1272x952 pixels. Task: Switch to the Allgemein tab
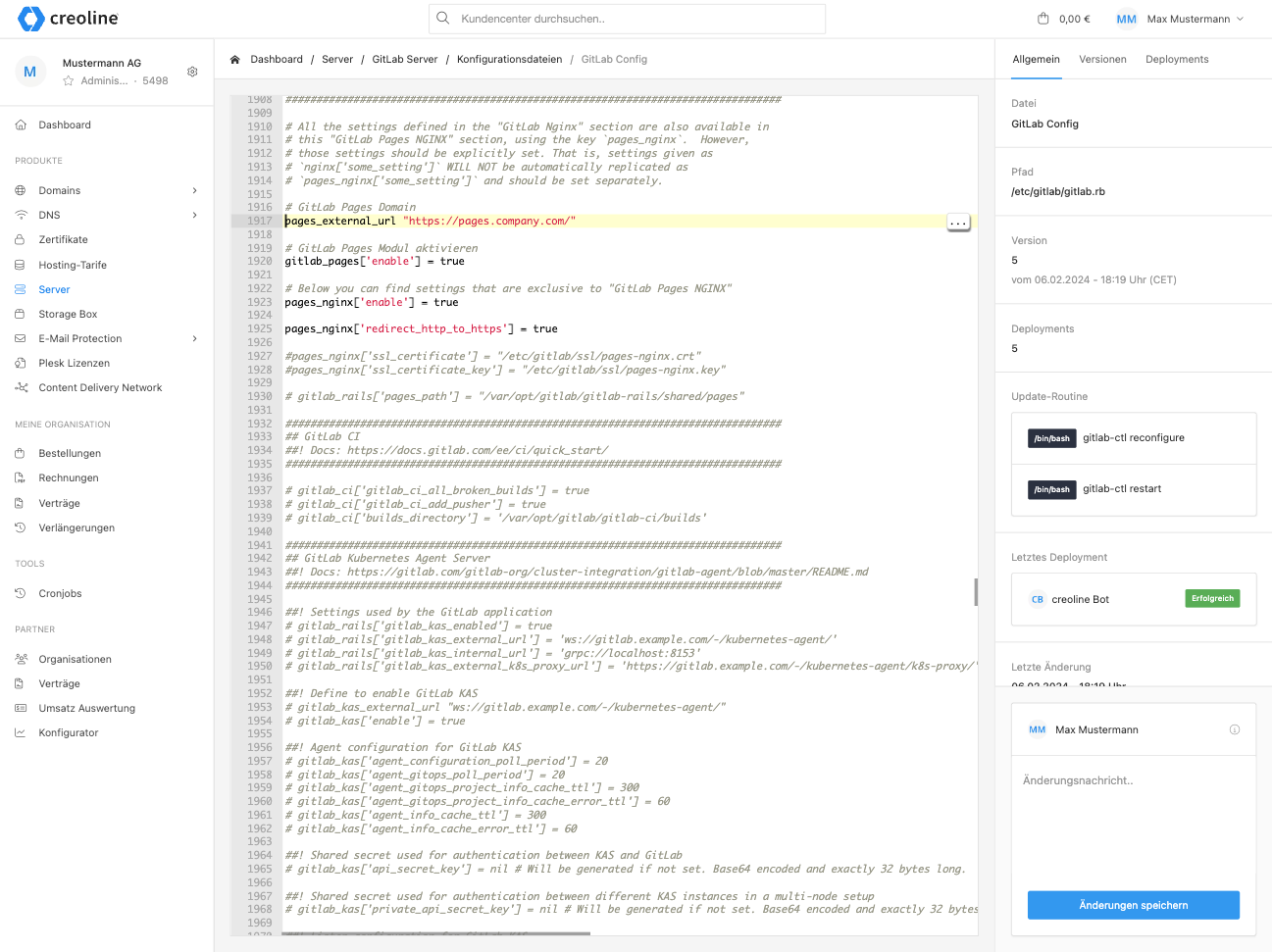1036,60
